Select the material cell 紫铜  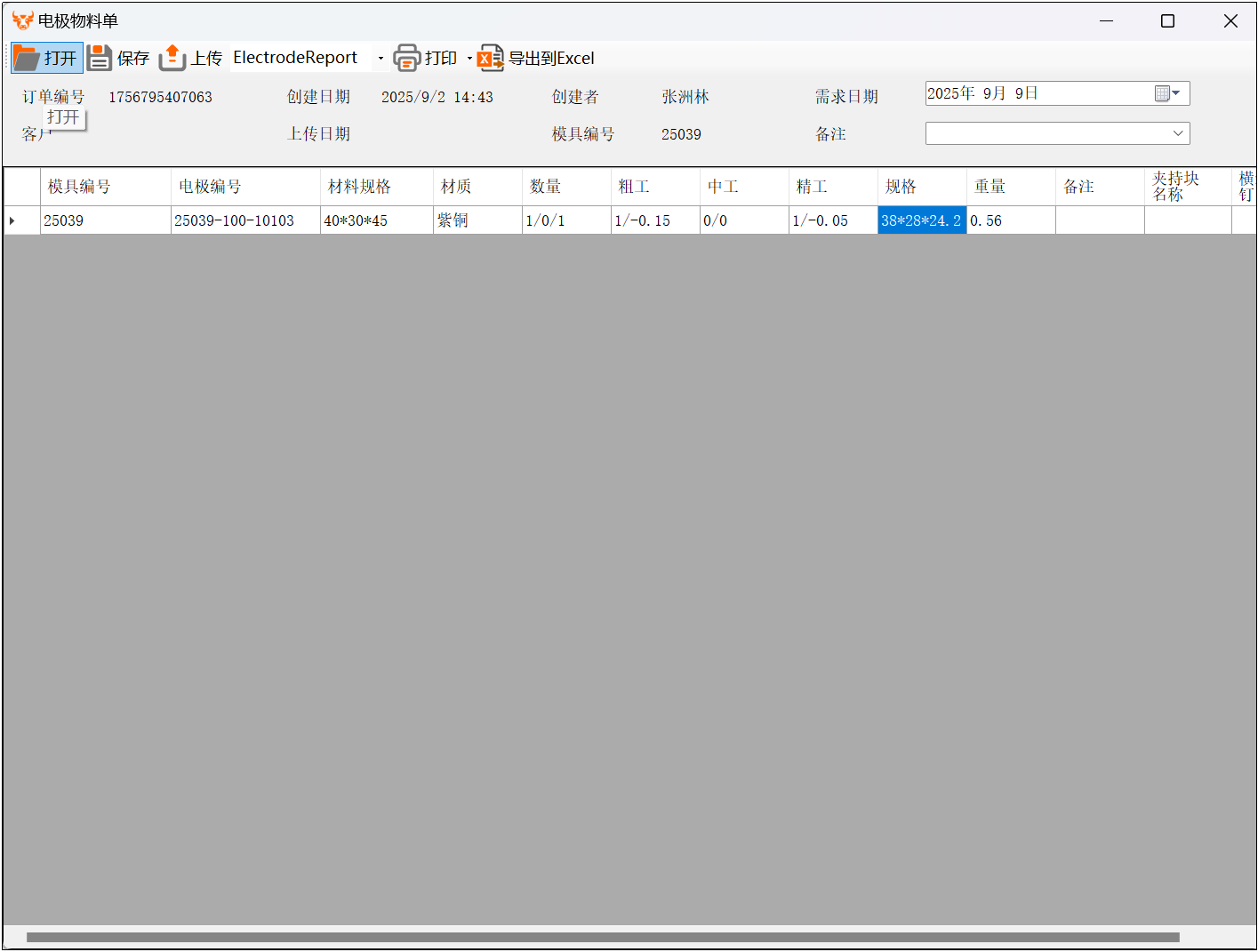click(x=477, y=220)
